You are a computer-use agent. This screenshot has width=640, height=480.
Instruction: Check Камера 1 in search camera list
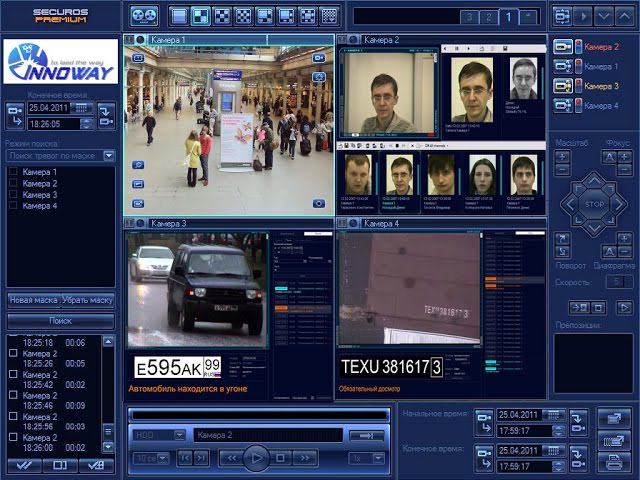click(13, 171)
